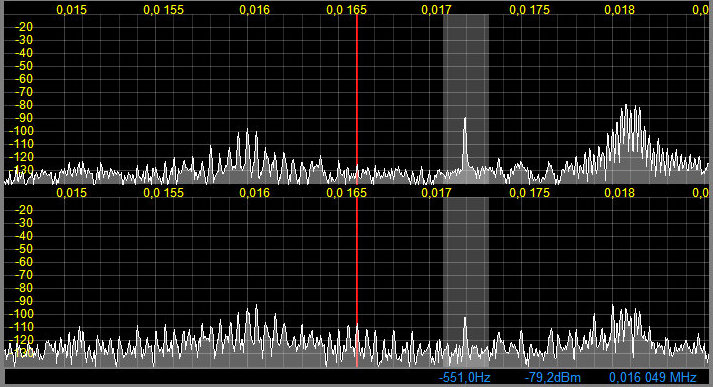
Task: Click the 0,018 frequency label on top scale
Action: click(620, 10)
